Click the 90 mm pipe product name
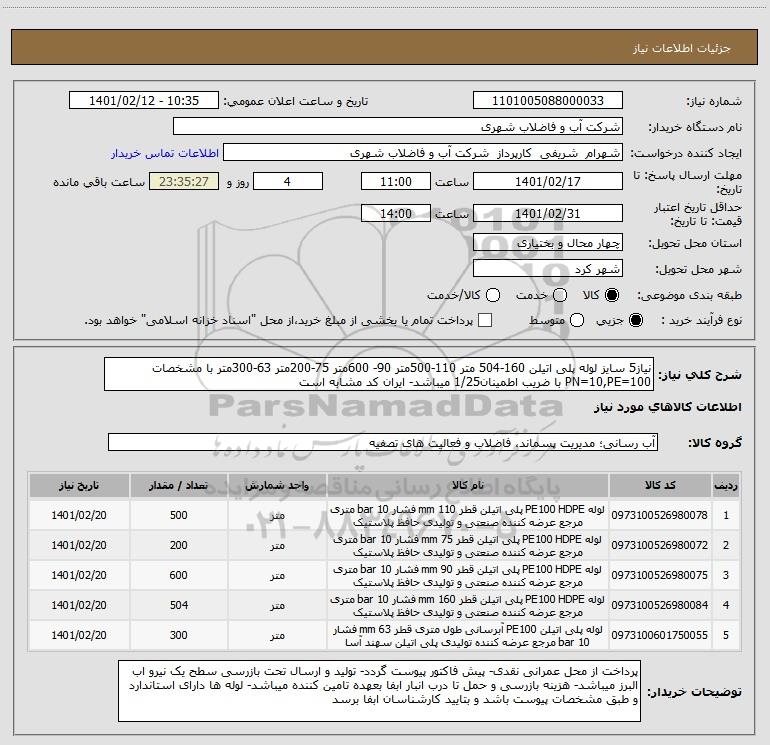Viewport: 770px width, 745px height. coord(468,575)
